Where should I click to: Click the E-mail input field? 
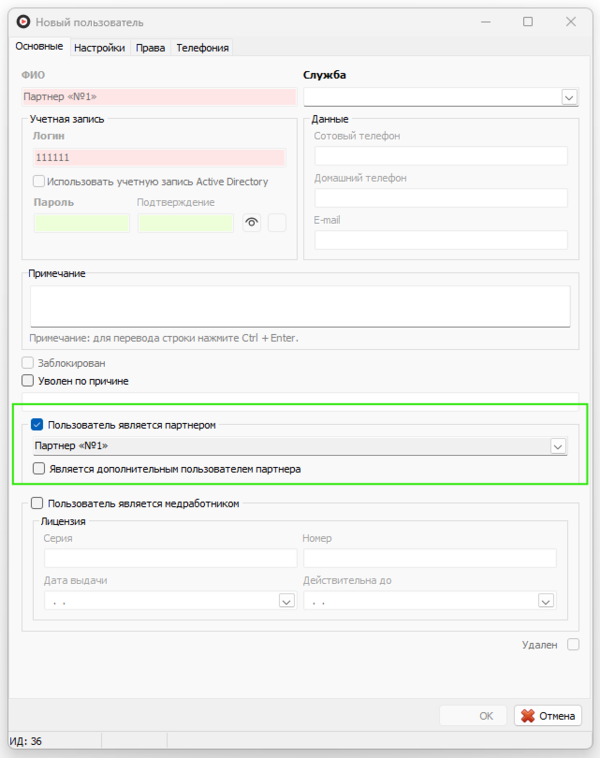click(441, 240)
